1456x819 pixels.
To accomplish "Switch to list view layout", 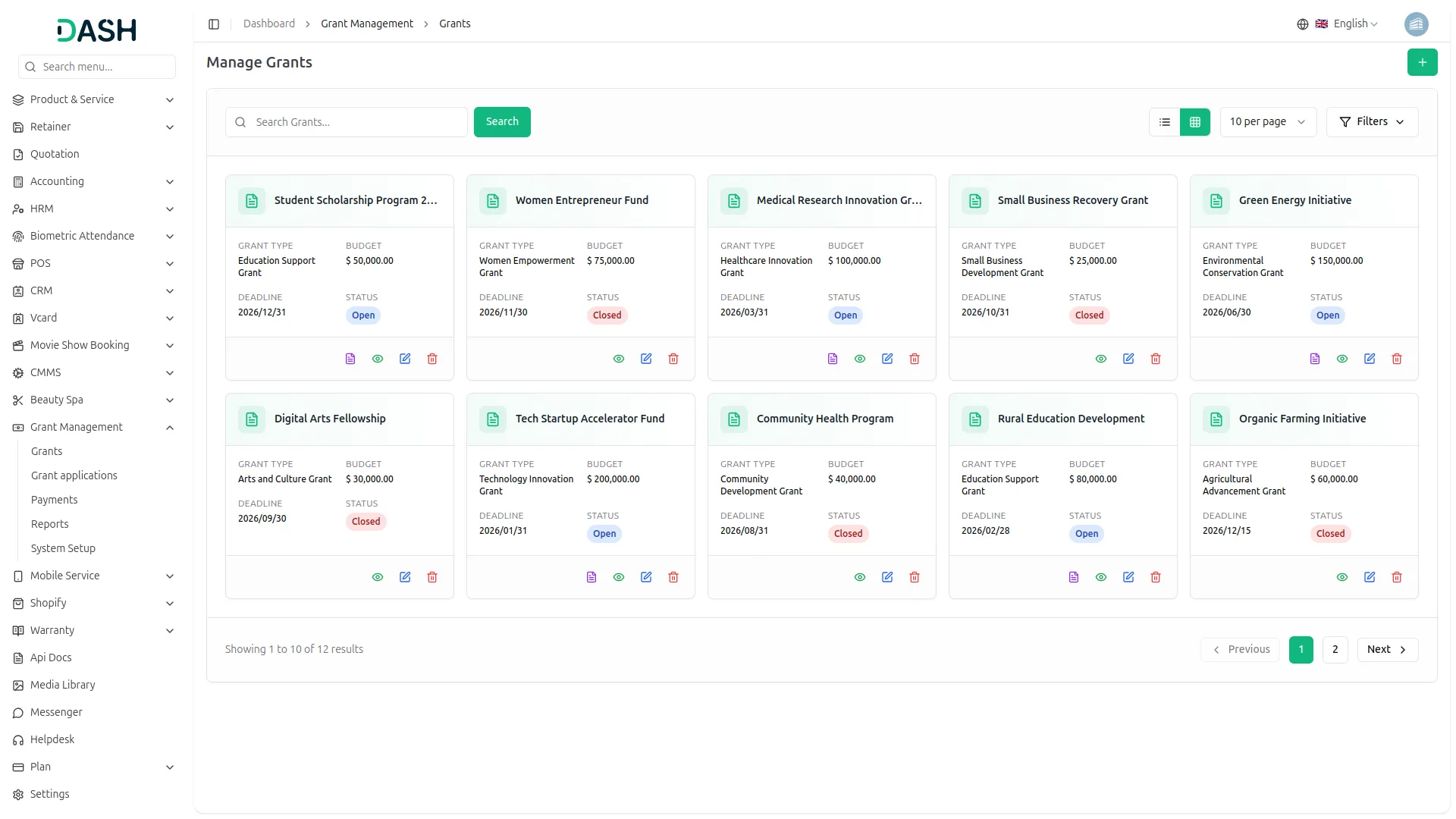I will coord(1165,122).
